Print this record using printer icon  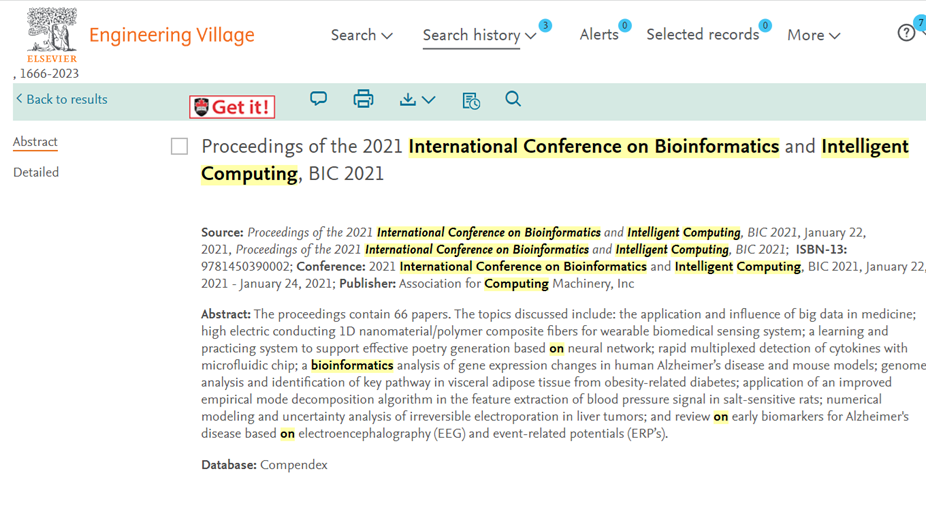[x=363, y=99]
